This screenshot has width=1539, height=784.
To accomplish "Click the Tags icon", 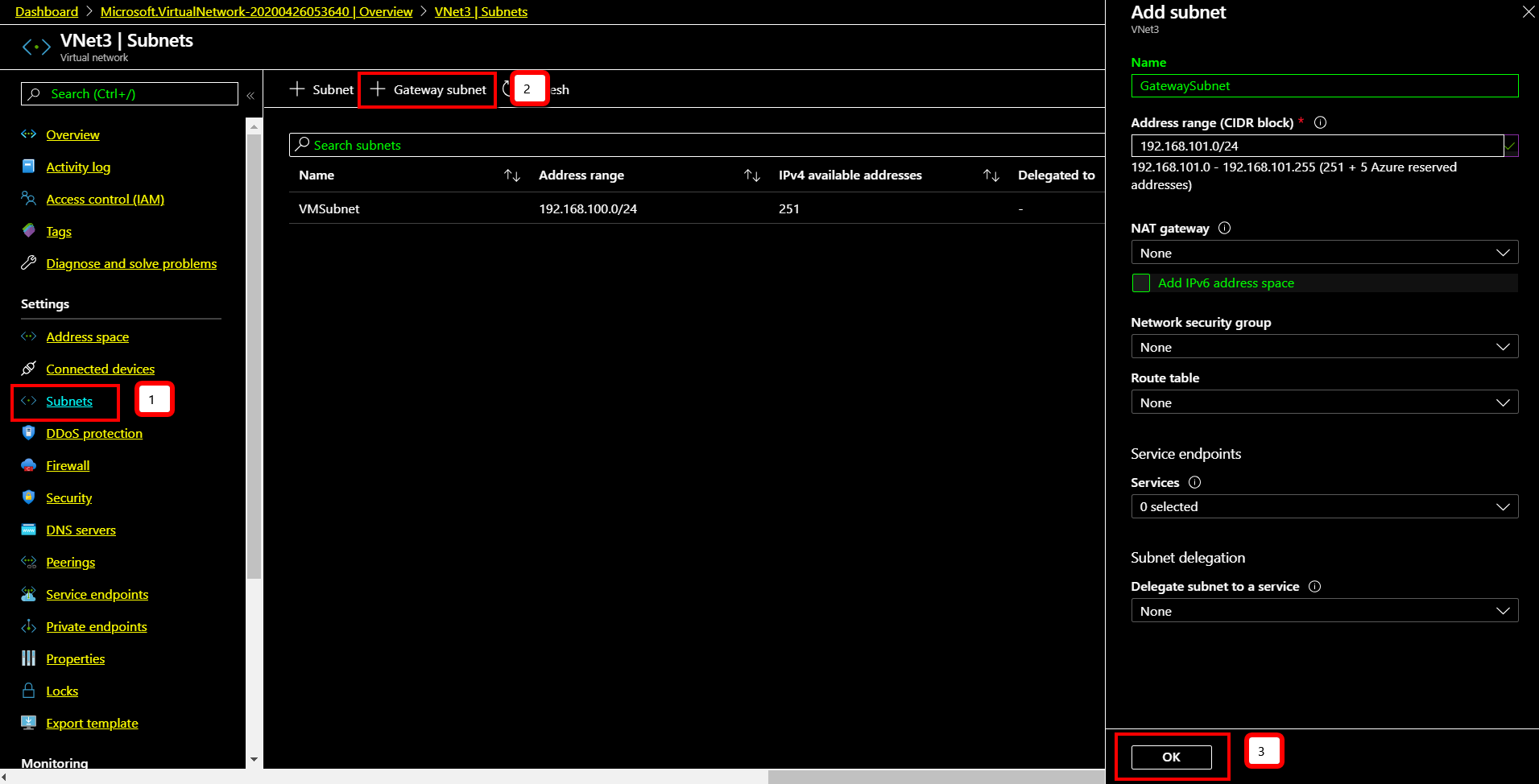I will tap(29, 231).
